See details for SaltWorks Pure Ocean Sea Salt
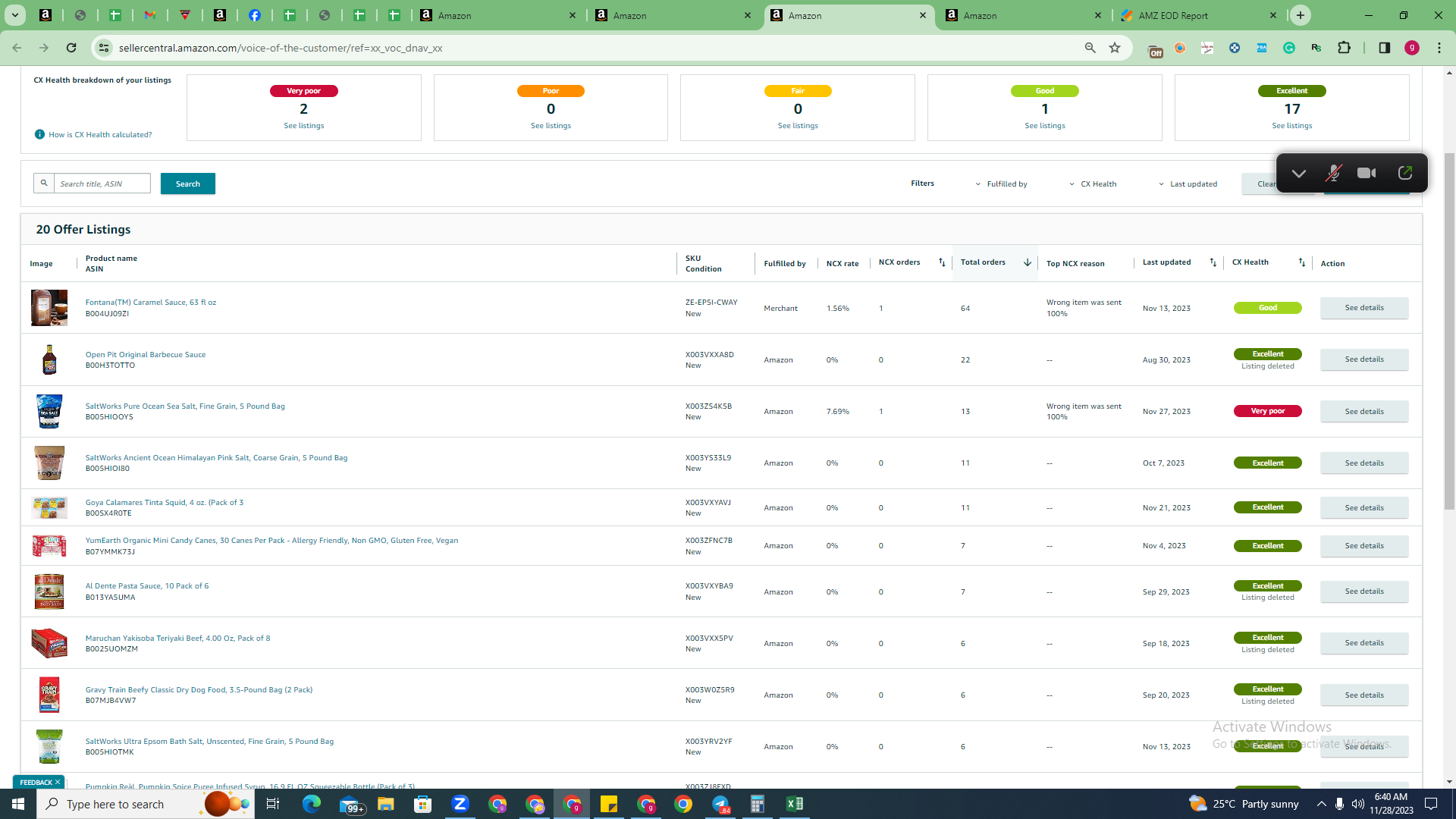 point(1364,412)
